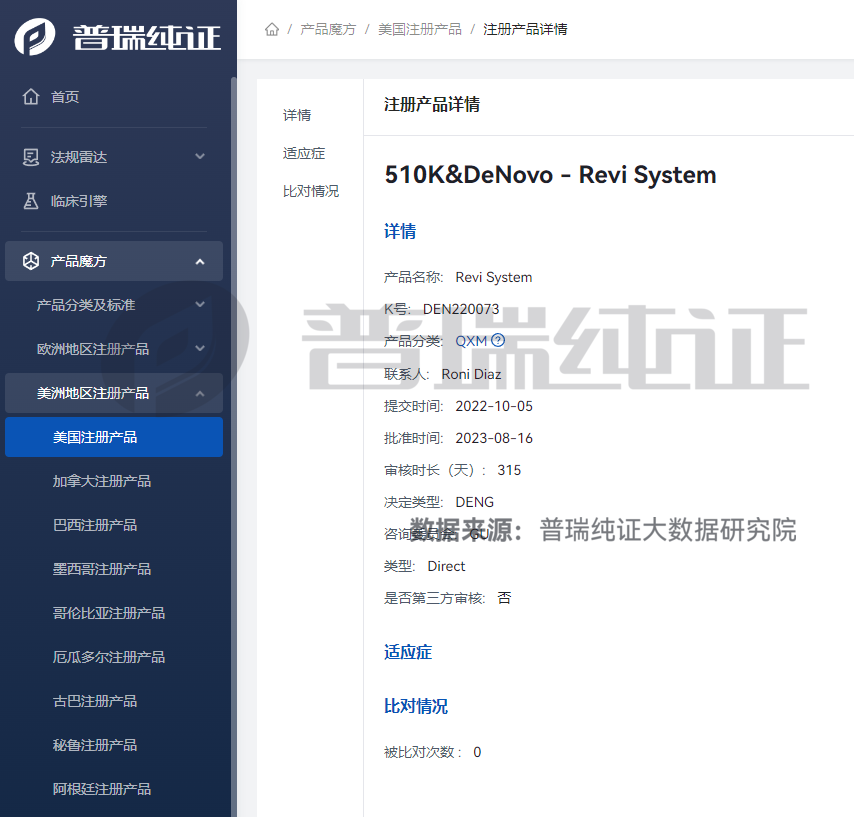
Task: Click the 批准时间 value 2023-08-16
Action: 494,438
